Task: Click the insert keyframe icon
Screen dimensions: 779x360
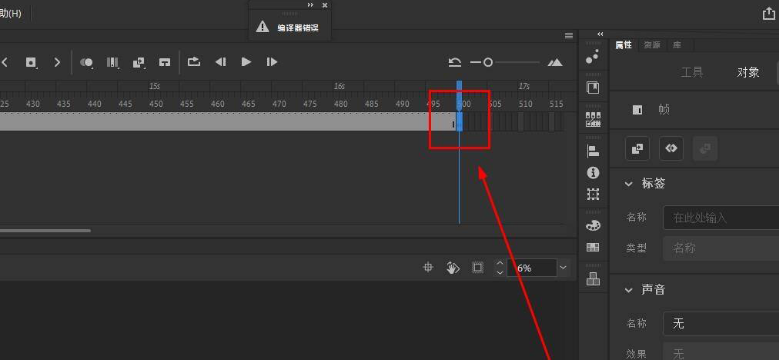Action: click(x=31, y=63)
